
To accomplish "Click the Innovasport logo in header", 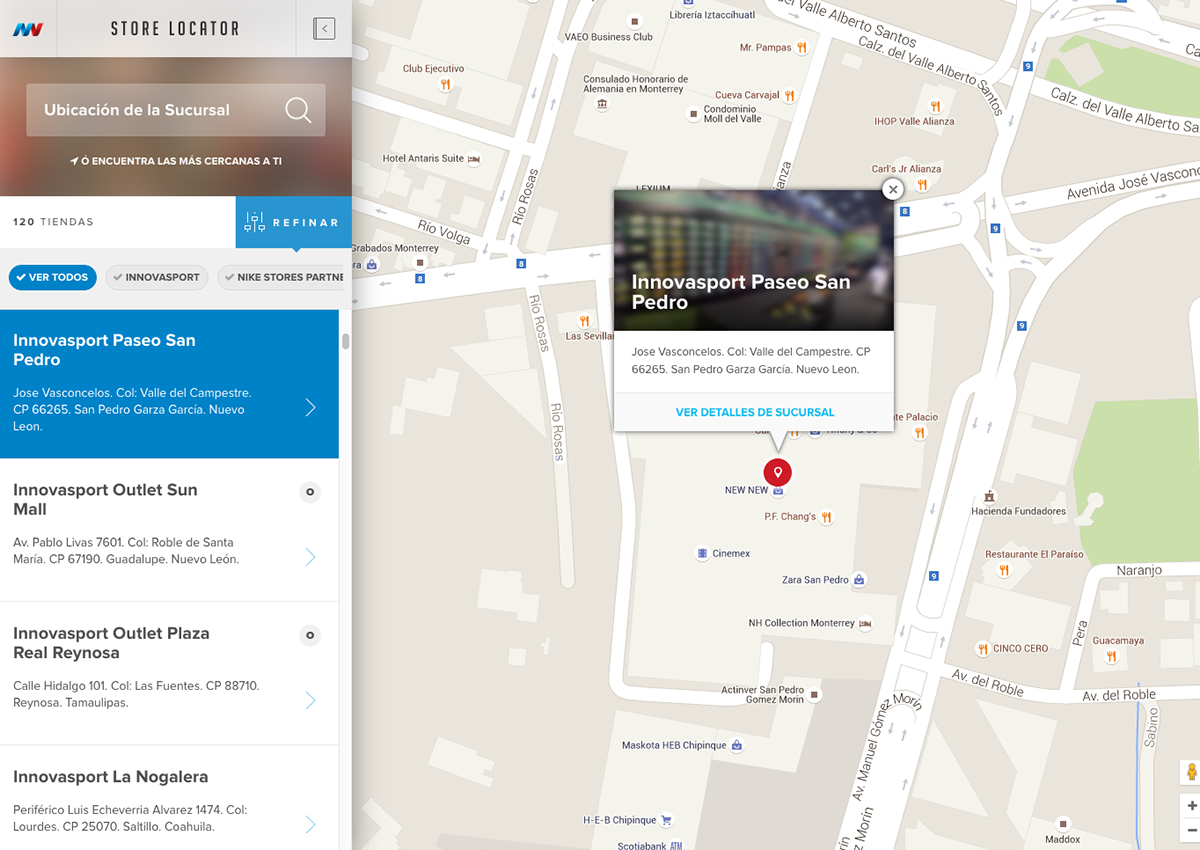I will click(27, 29).
